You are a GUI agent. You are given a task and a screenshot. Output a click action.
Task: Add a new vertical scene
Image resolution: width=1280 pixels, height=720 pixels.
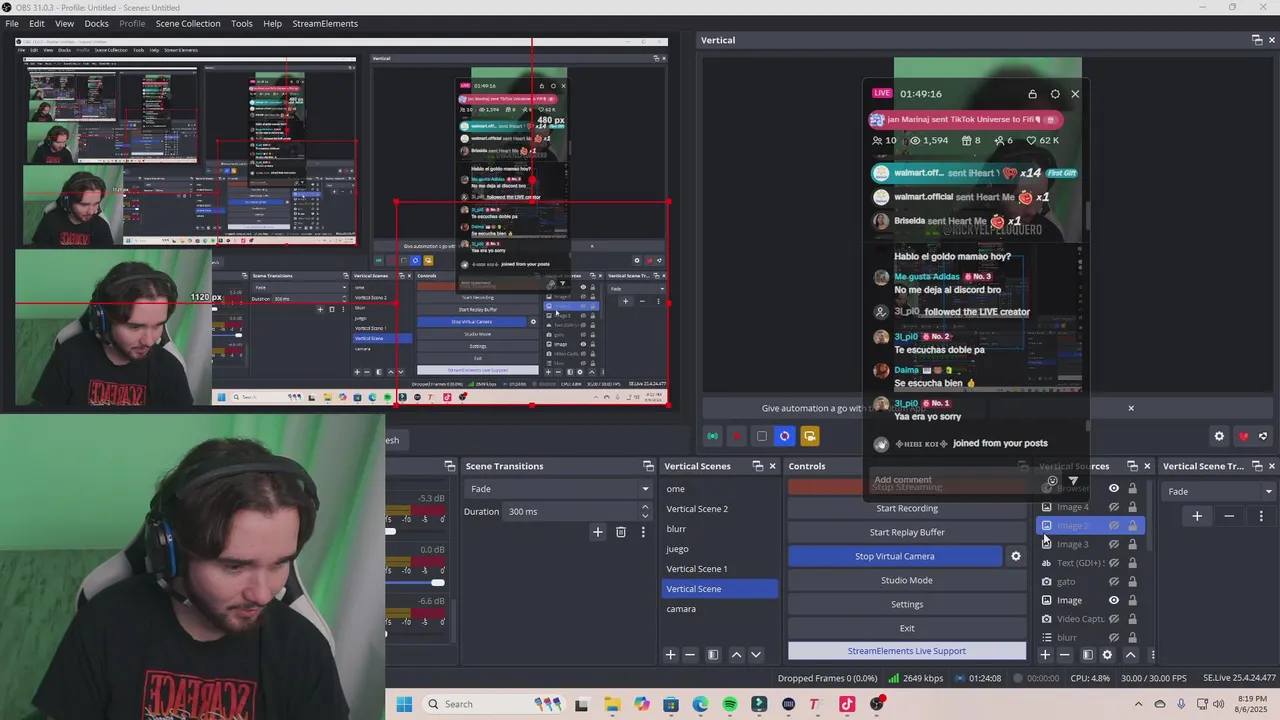coord(671,655)
